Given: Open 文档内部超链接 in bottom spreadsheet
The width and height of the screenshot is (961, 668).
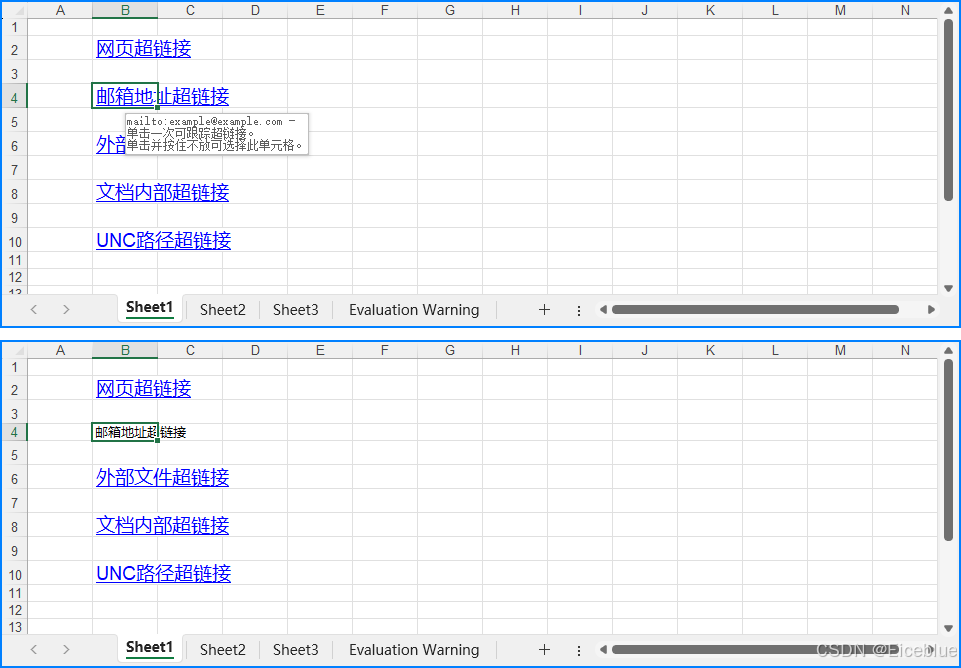Looking at the screenshot, I should (x=162, y=525).
